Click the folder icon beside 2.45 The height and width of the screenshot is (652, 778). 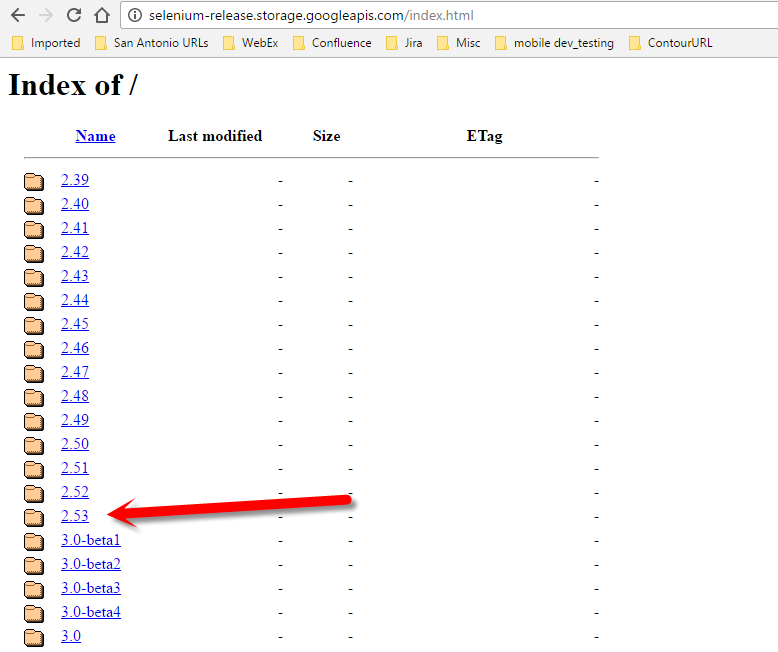pos(34,326)
